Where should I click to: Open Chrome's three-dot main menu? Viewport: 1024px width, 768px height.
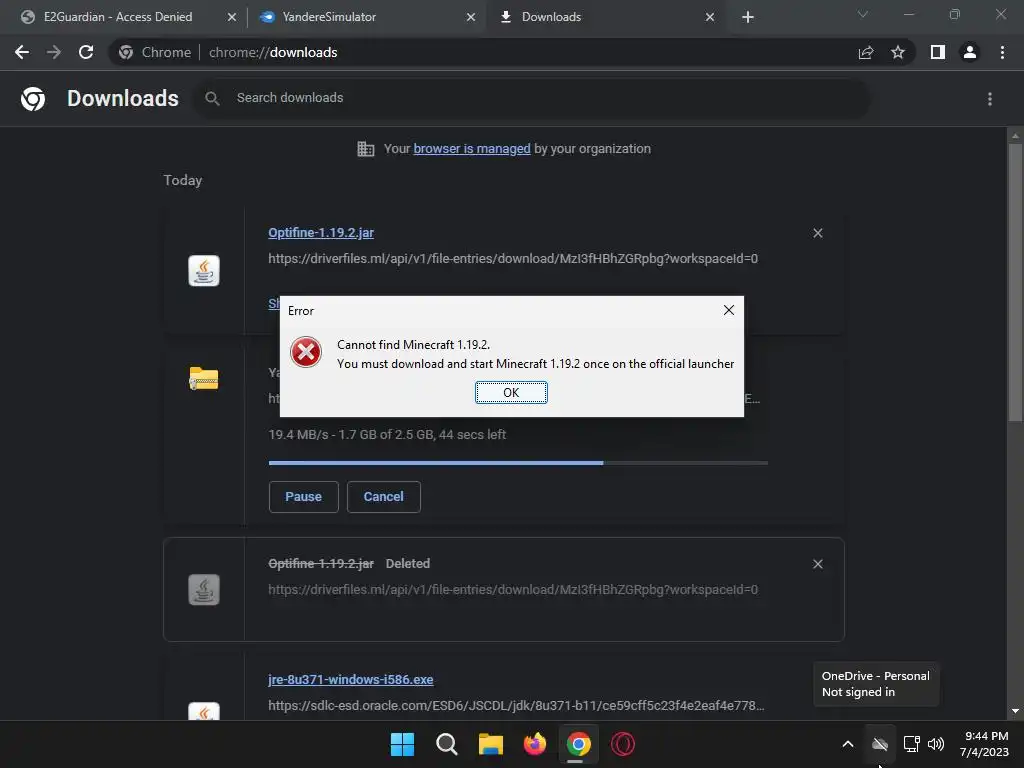click(x=1002, y=52)
